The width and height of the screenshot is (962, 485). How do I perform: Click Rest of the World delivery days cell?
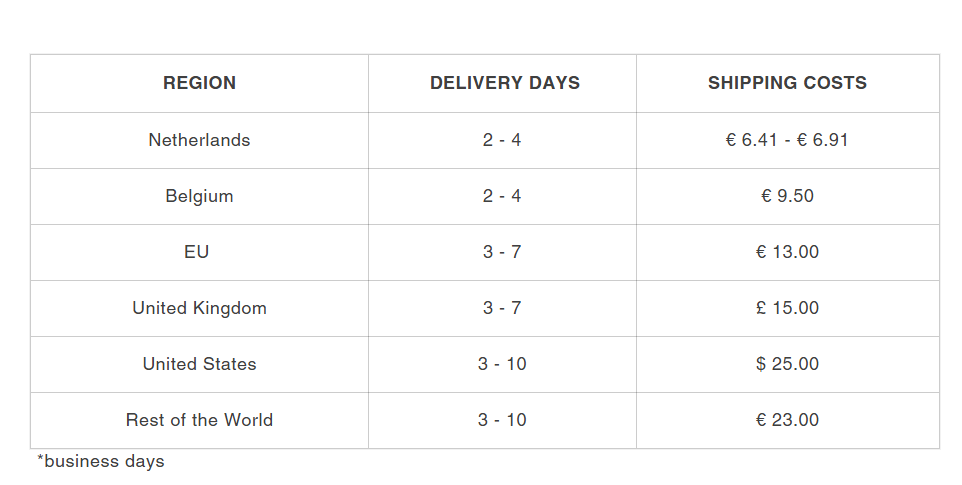(502, 420)
